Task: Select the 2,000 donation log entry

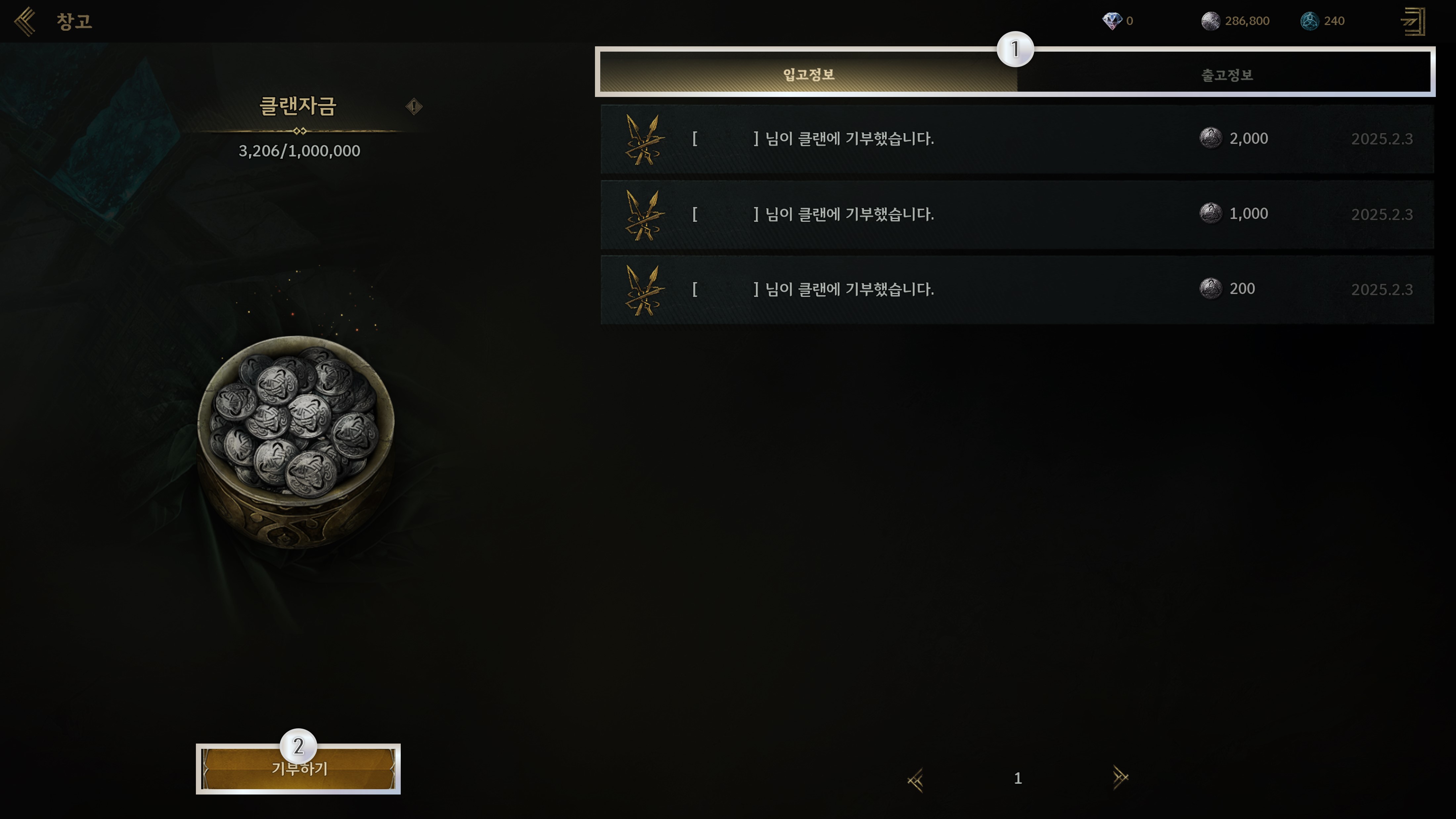Action: click(x=1018, y=139)
